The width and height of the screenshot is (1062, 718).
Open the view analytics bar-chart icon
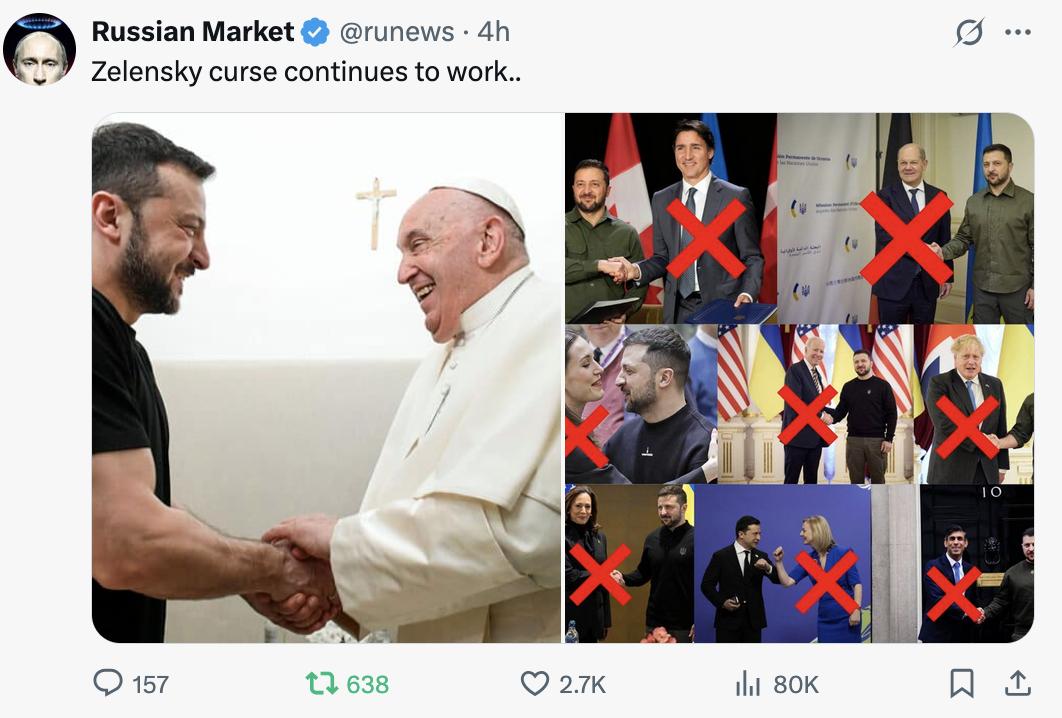(x=748, y=683)
